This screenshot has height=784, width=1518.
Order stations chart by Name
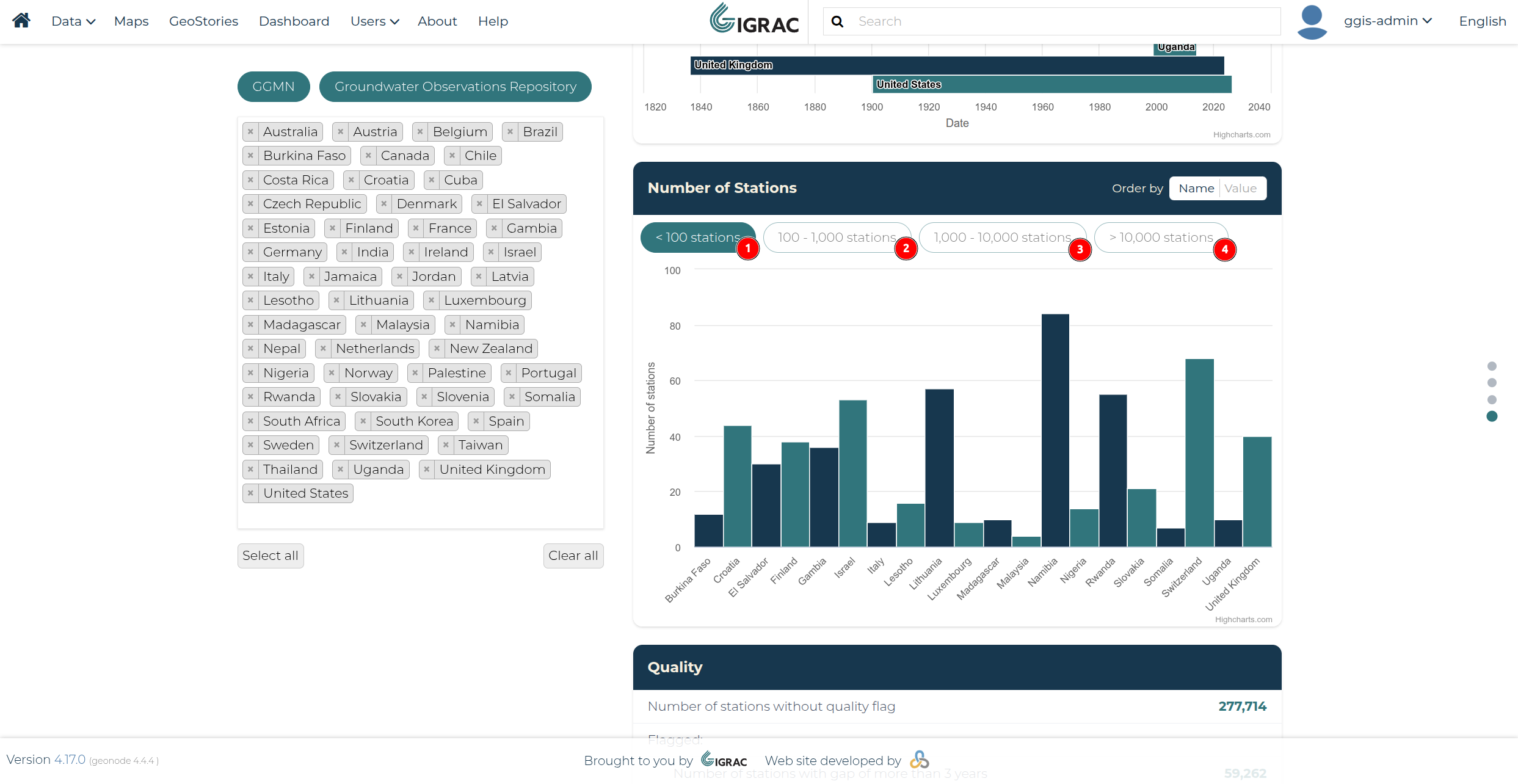click(1196, 189)
